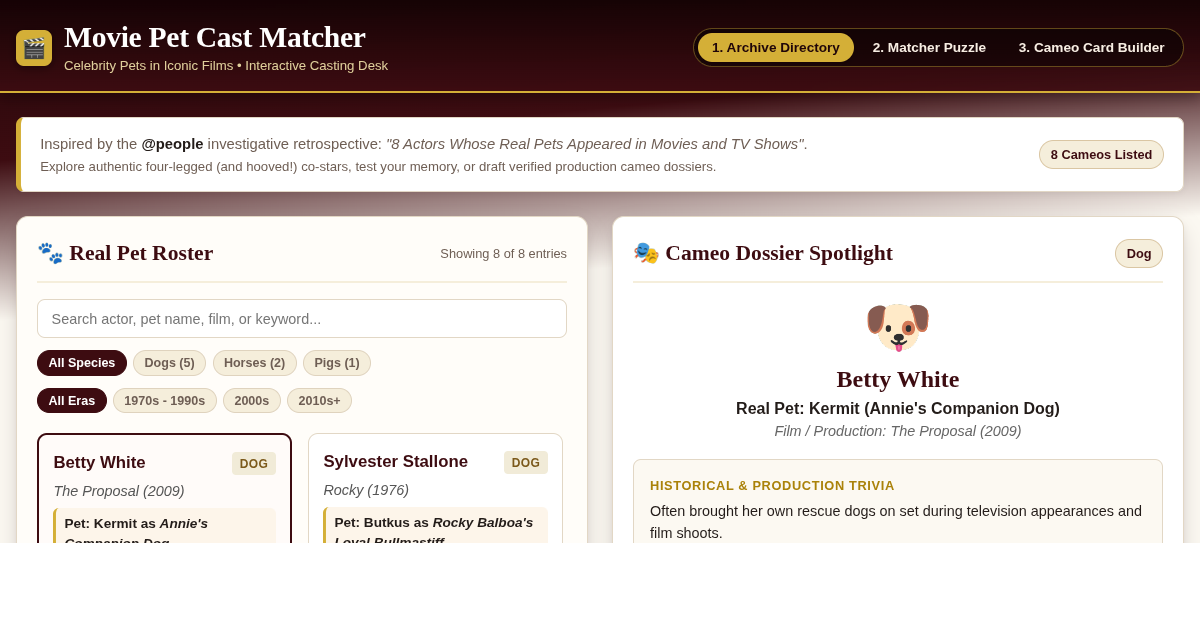Click 'Real Pet: Kermit' spotlight line

click(x=898, y=409)
